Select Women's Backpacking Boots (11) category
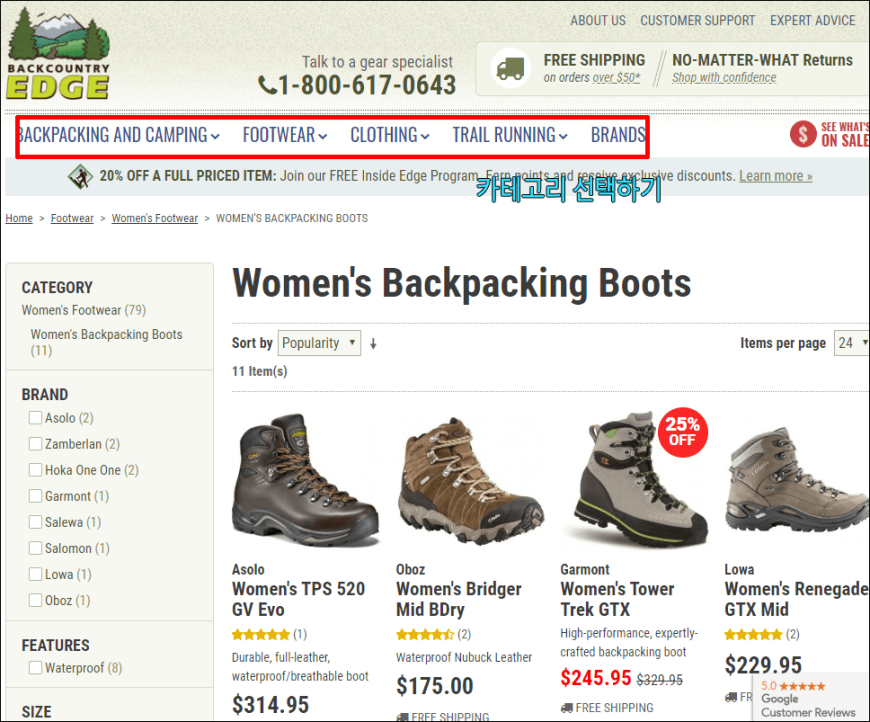The image size is (870, 722). coord(106,342)
